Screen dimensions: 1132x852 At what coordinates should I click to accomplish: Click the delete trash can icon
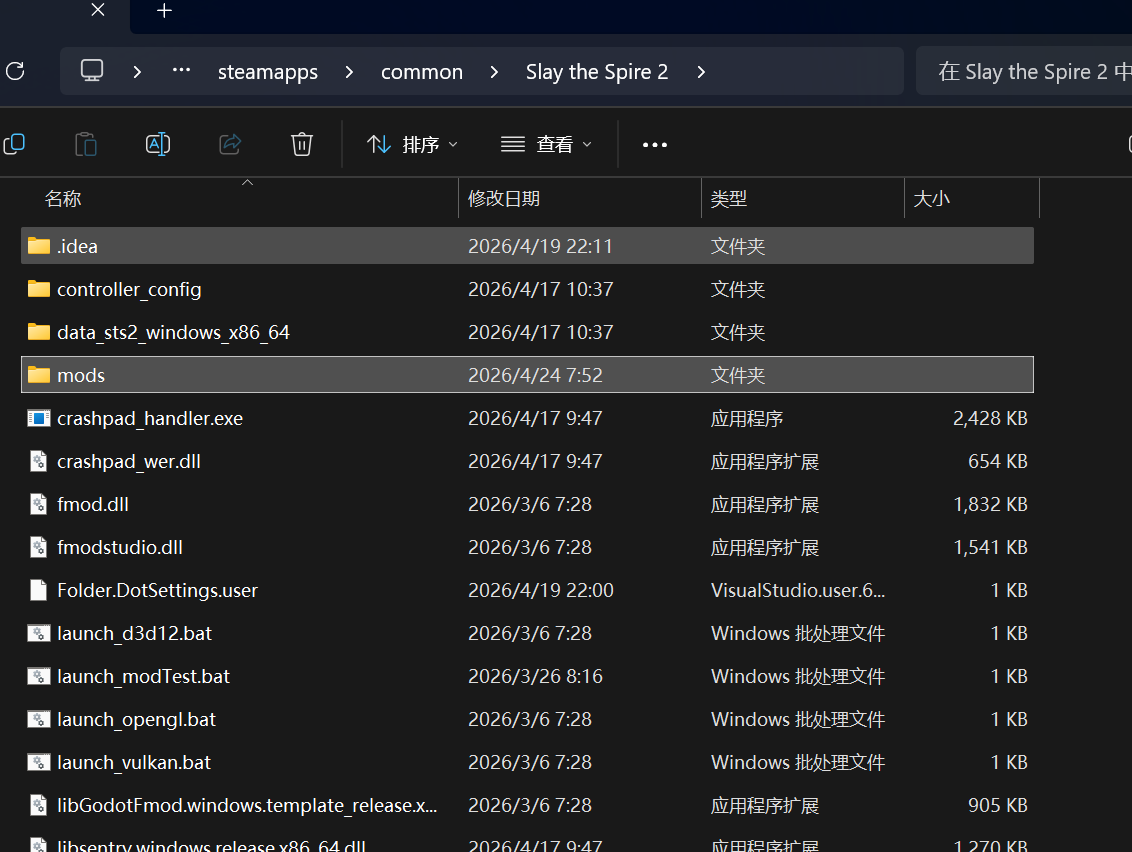302,144
